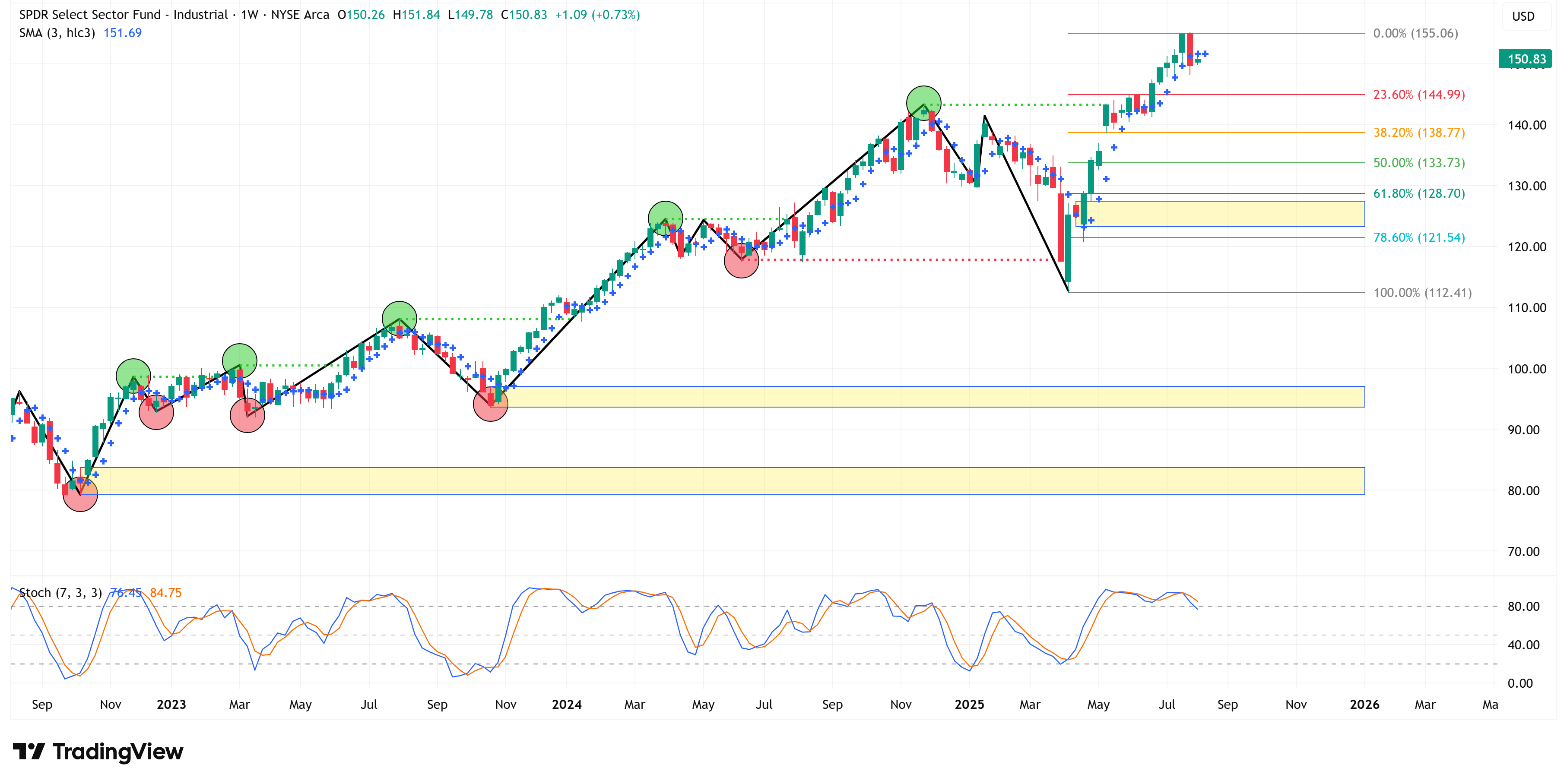Click the 23.60% (144.99) Fibonacci level label

click(x=1418, y=94)
